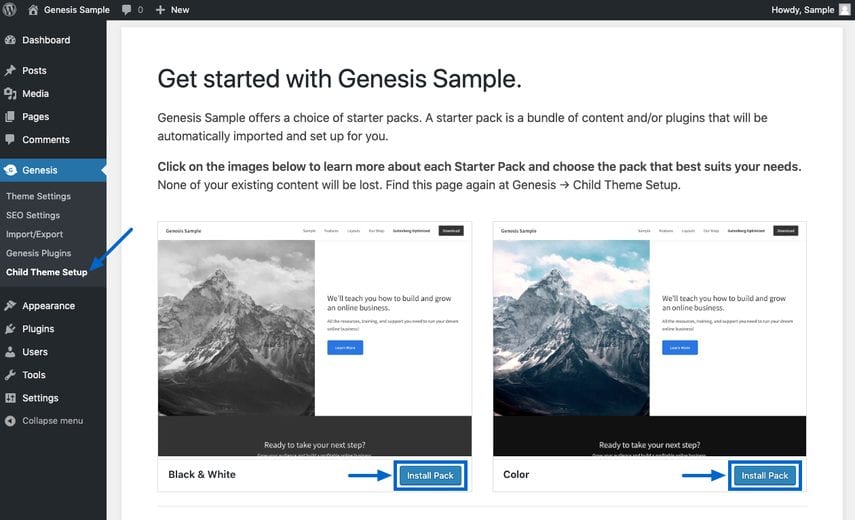The width and height of the screenshot is (855, 520).
Task: Select the Genesis menu item
Action: click(x=53, y=170)
